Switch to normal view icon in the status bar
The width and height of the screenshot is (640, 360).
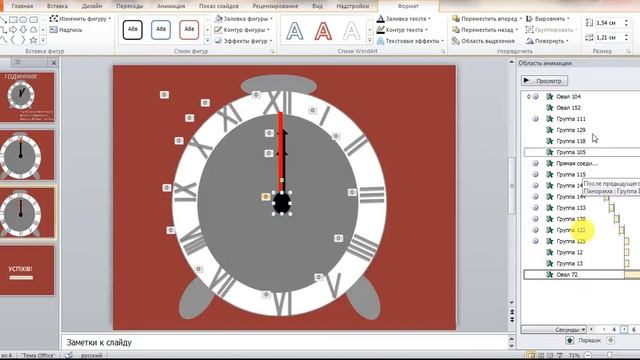531,356
